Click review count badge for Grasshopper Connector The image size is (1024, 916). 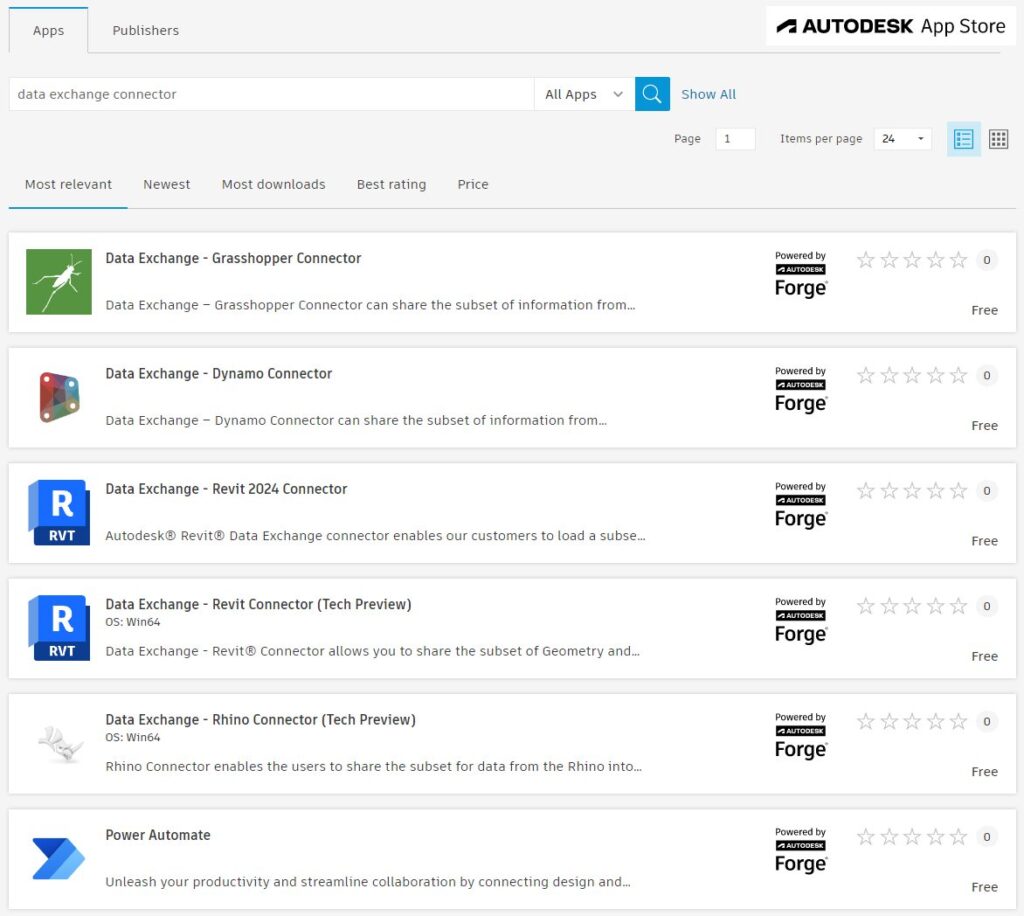pyautogui.click(x=986, y=260)
